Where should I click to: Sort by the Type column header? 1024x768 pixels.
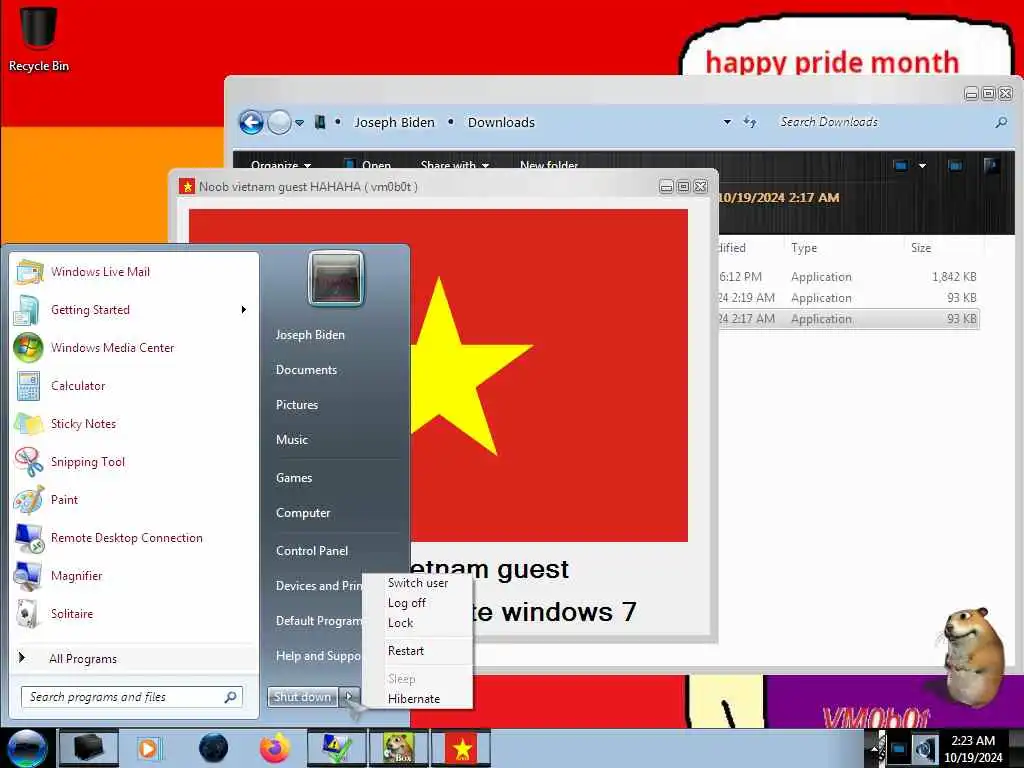point(844,248)
